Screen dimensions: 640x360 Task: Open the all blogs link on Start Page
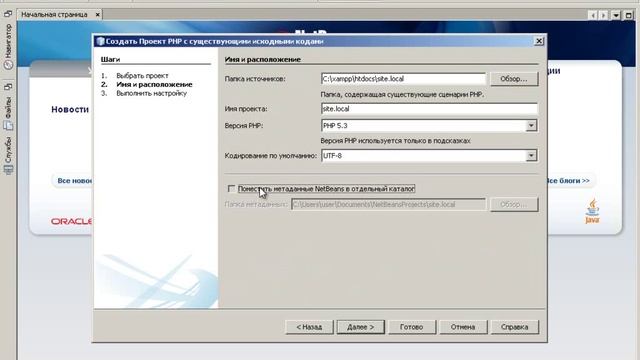coord(568,181)
